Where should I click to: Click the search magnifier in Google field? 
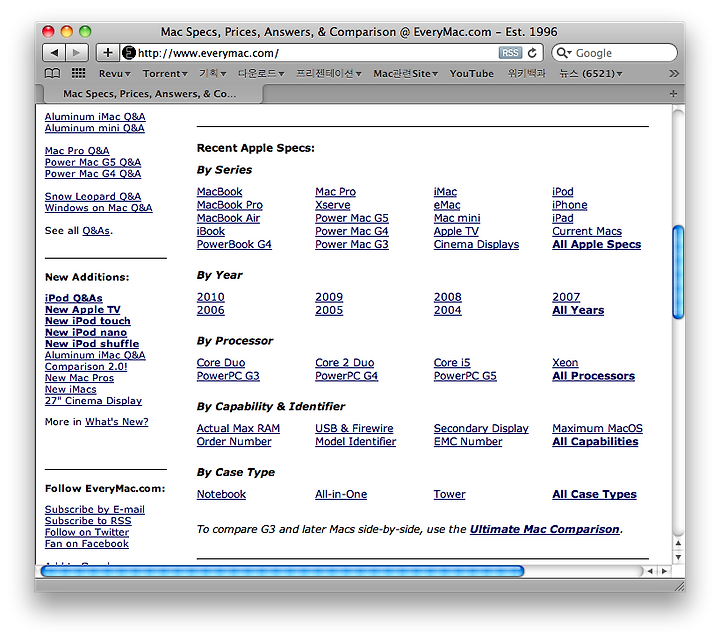(x=563, y=53)
